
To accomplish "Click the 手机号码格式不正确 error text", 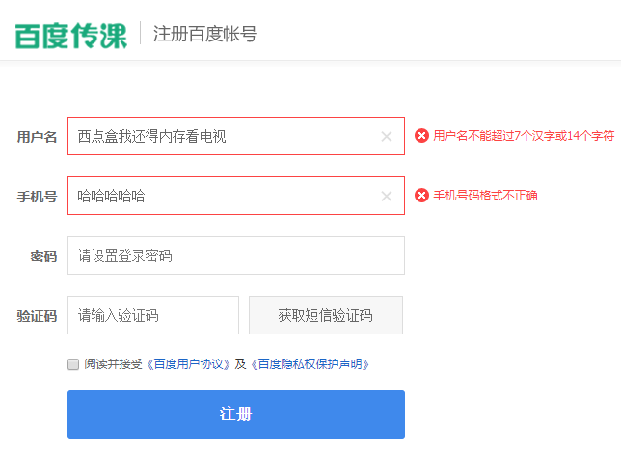I will [x=485, y=195].
